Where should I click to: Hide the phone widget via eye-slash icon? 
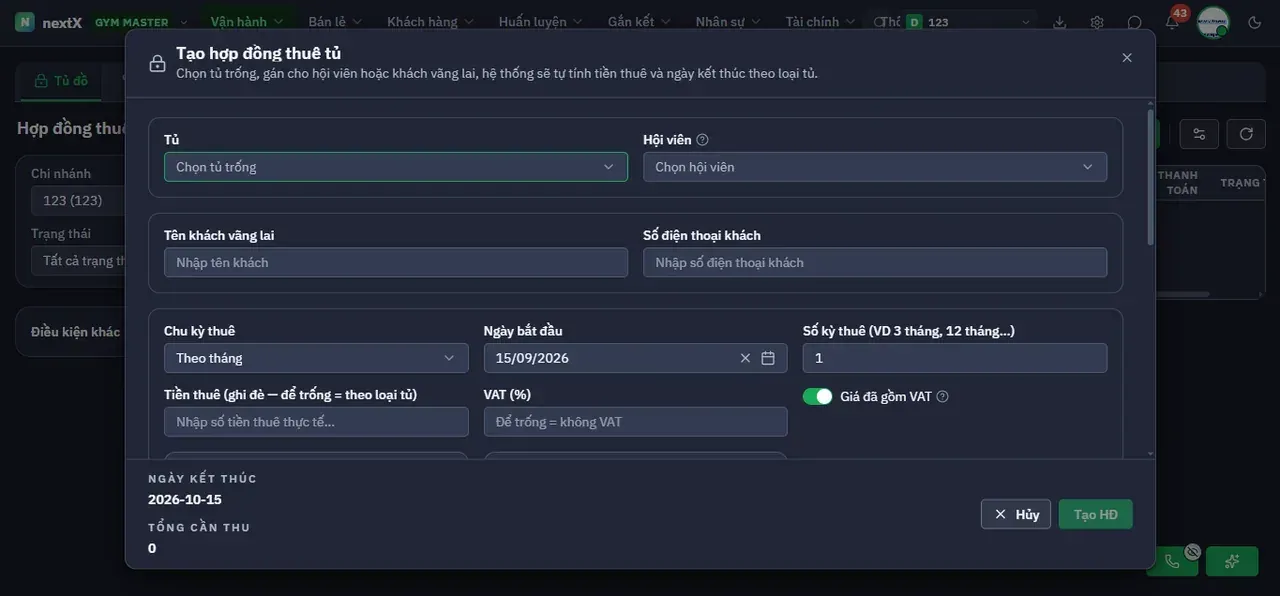pos(1192,551)
